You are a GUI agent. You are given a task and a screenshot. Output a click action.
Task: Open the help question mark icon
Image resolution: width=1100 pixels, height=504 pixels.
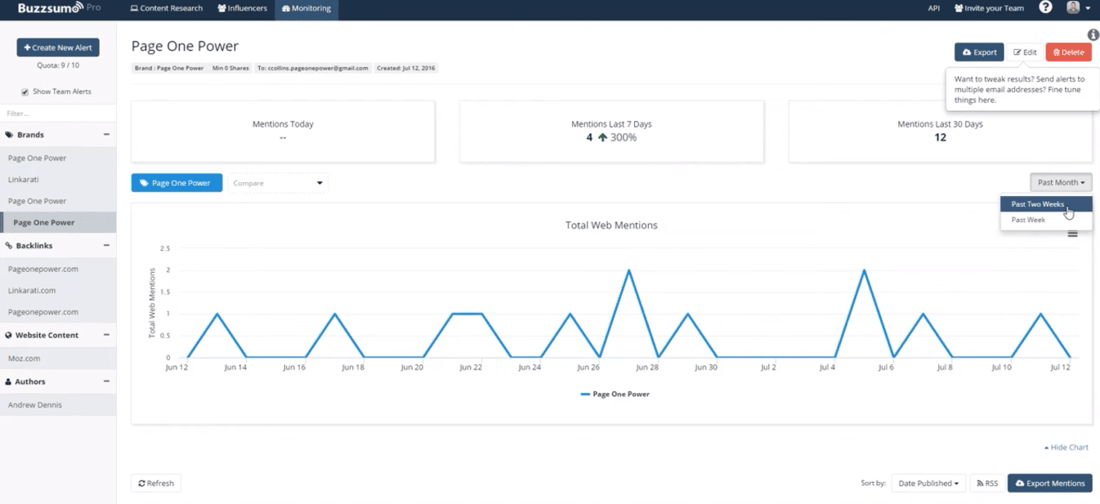1045,8
